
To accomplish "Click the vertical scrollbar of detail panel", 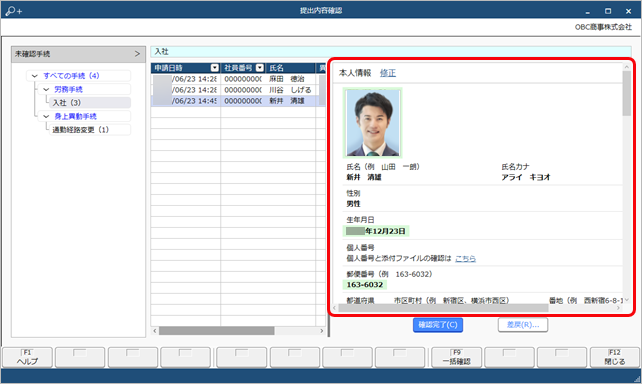I will (626, 93).
